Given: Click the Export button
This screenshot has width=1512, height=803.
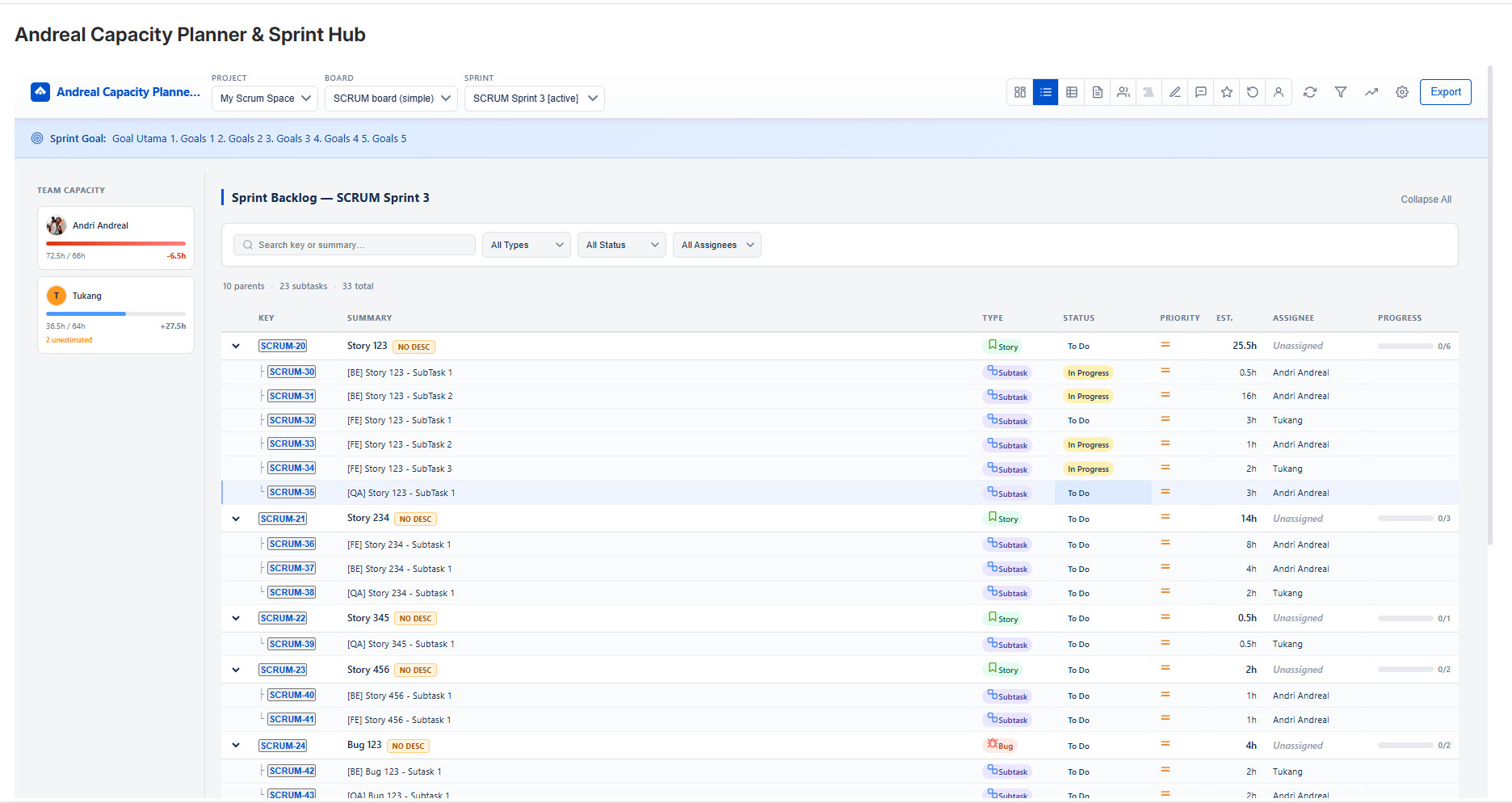Looking at the screenshot, I should [1445, 91].
